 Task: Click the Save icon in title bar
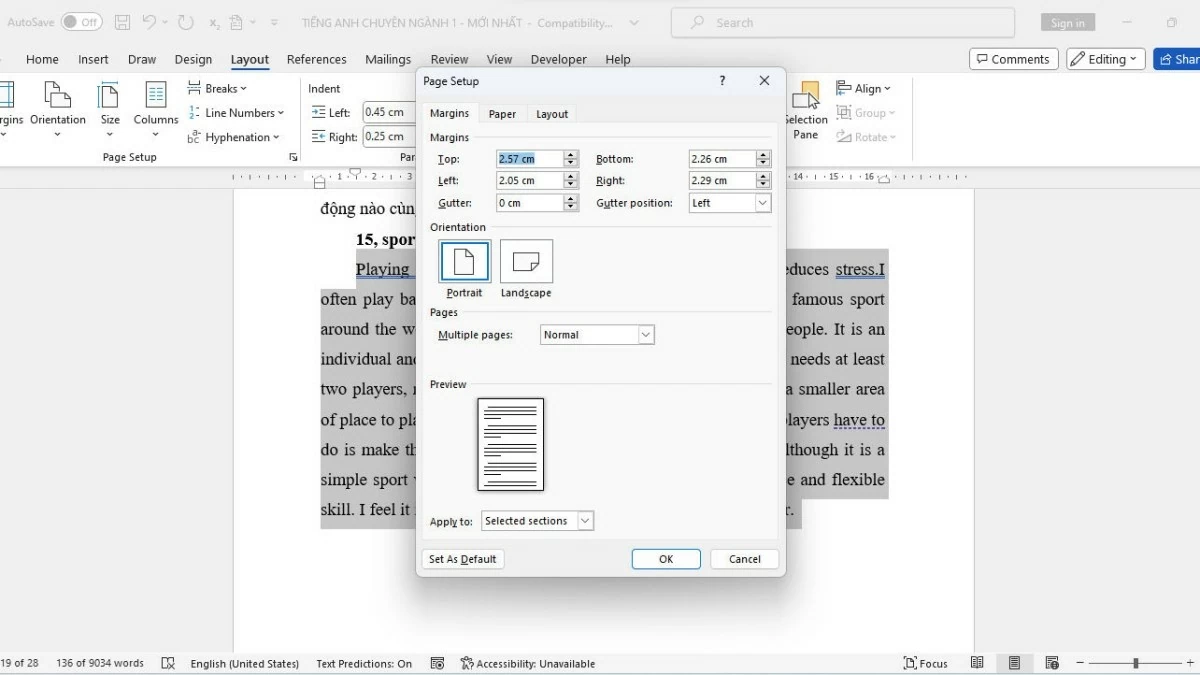[122, 22]
